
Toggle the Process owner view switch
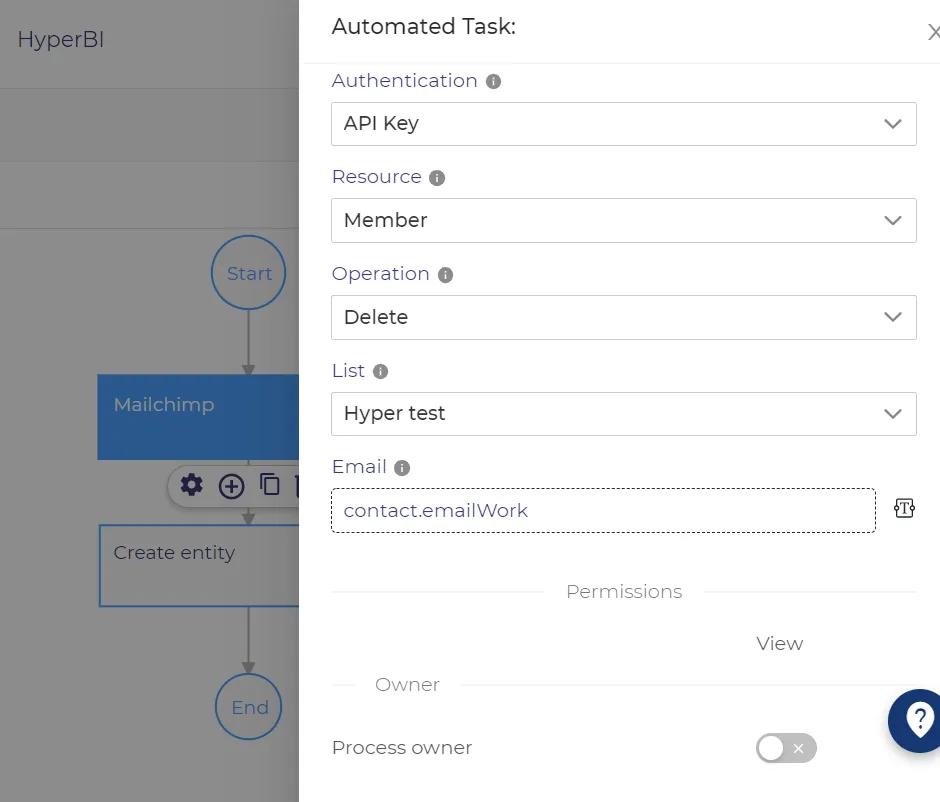pos(786,748)
